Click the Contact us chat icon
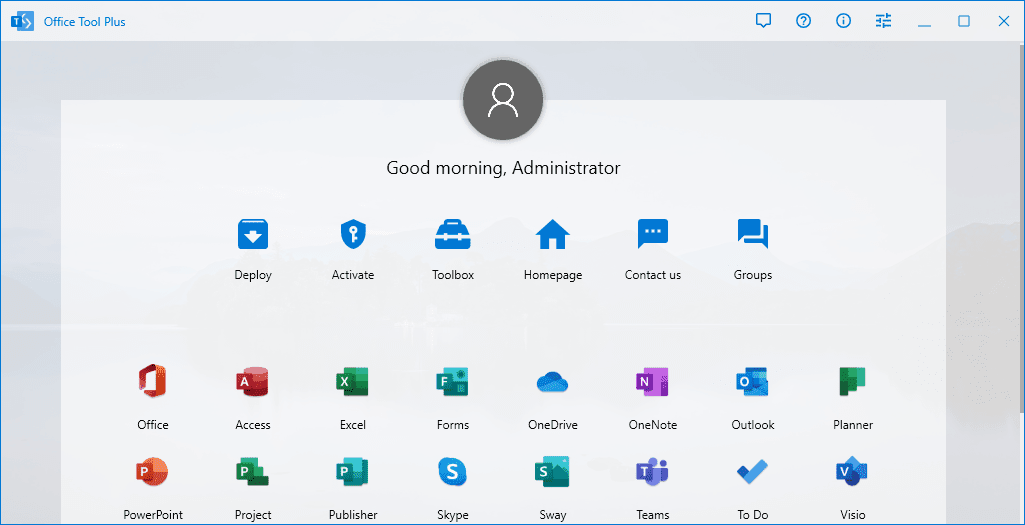This screenshot has height=525, width=1025. [653, 235]
